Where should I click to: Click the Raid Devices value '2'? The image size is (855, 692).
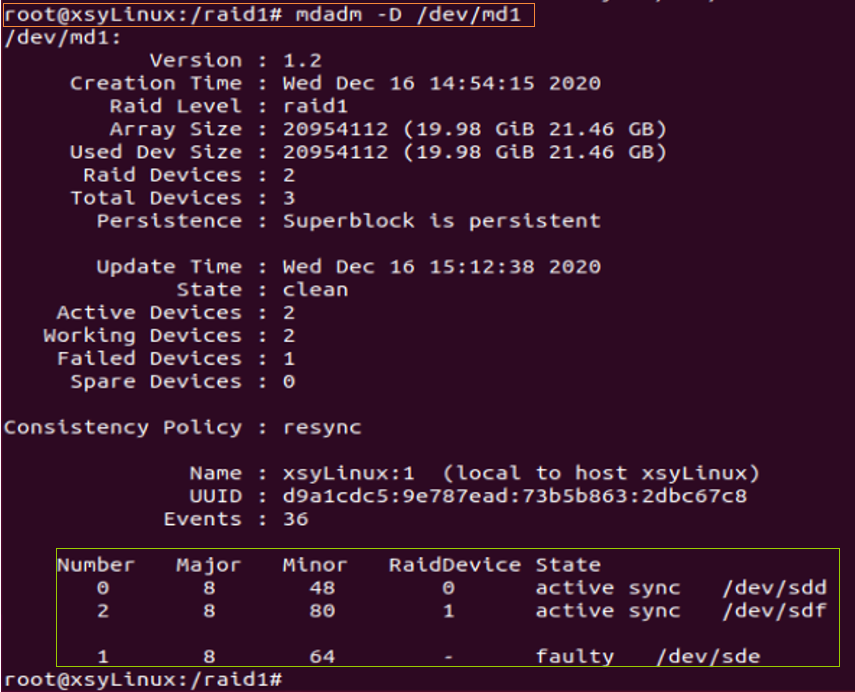[x=289, y=175]
